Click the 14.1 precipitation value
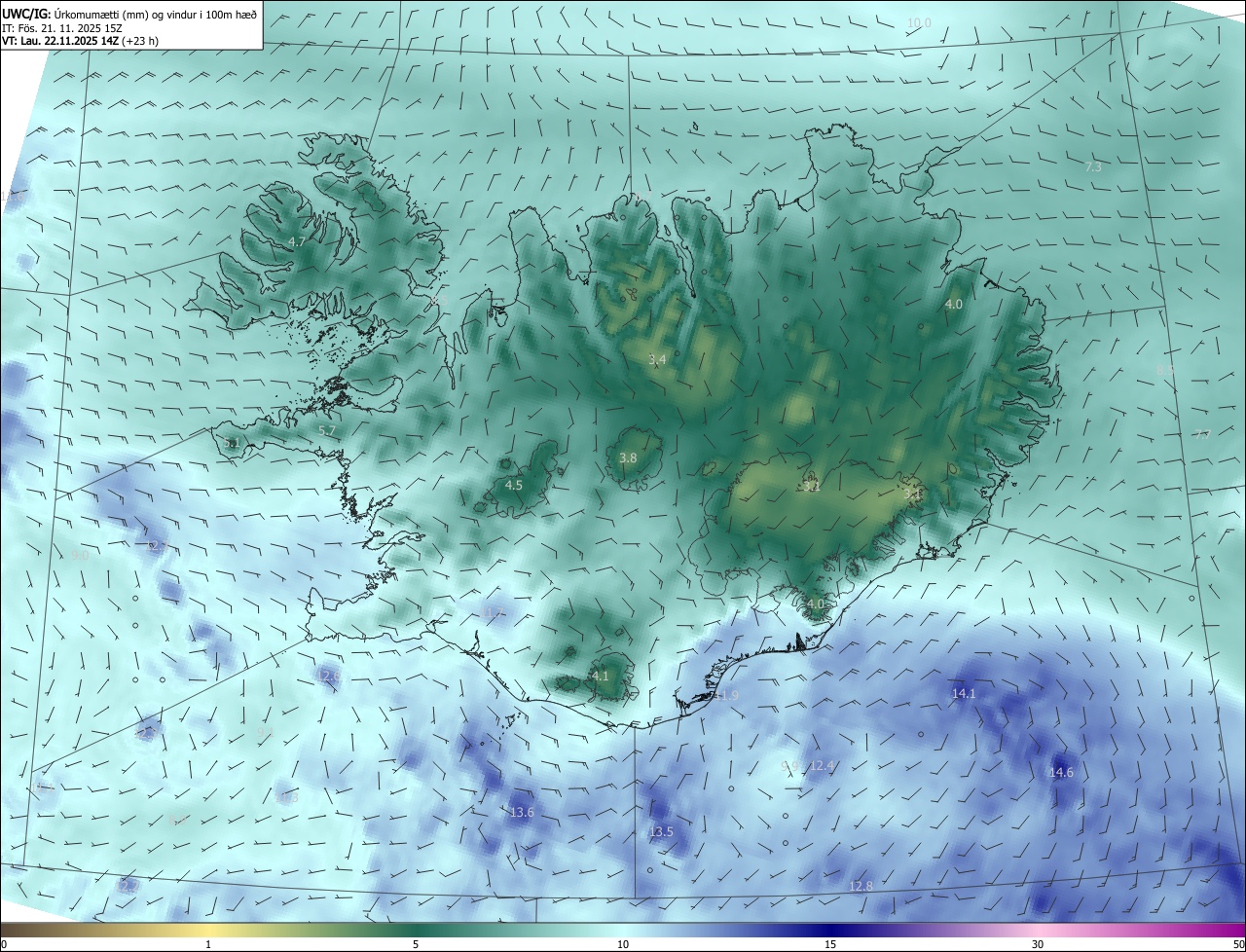This screenshot has width=1246, height=952. (x=964, y=693)
